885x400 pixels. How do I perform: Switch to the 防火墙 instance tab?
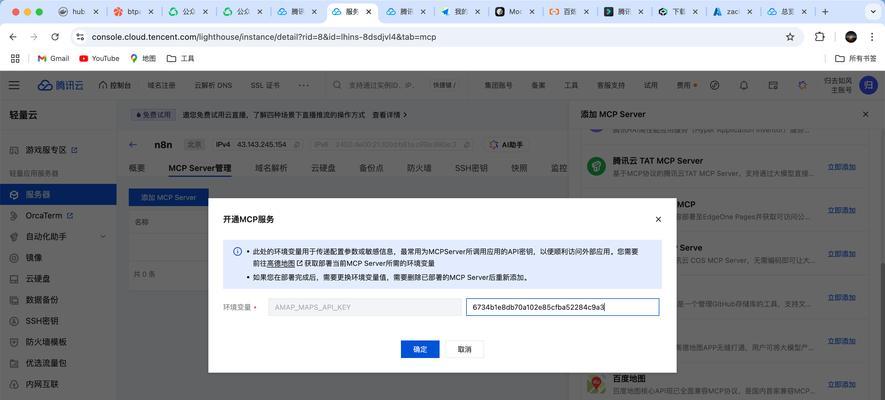tap(419, 168)
